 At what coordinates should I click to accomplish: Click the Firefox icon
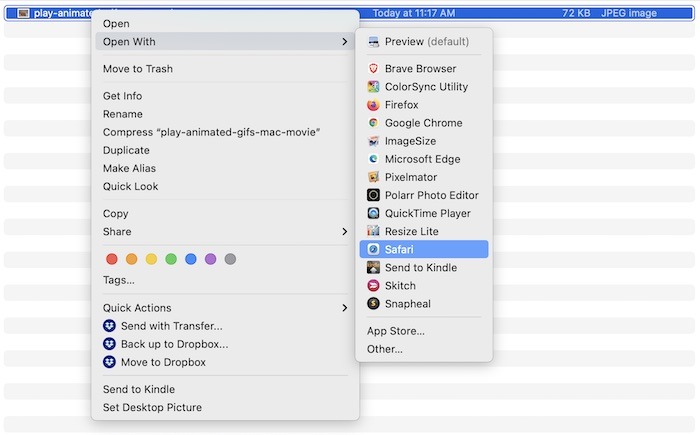[373, 105]
